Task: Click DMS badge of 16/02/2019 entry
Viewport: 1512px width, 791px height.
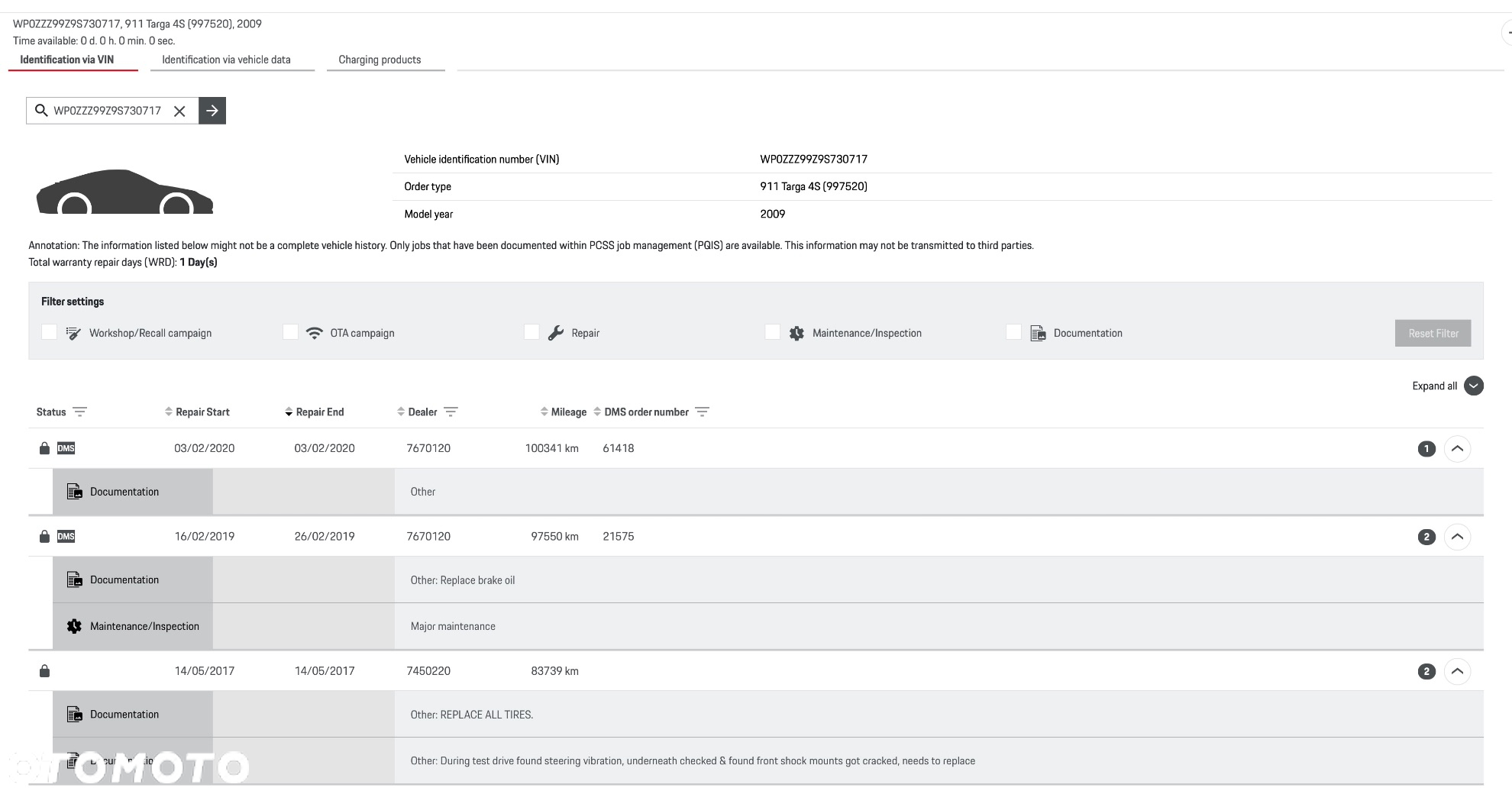Action: point(66,537)
